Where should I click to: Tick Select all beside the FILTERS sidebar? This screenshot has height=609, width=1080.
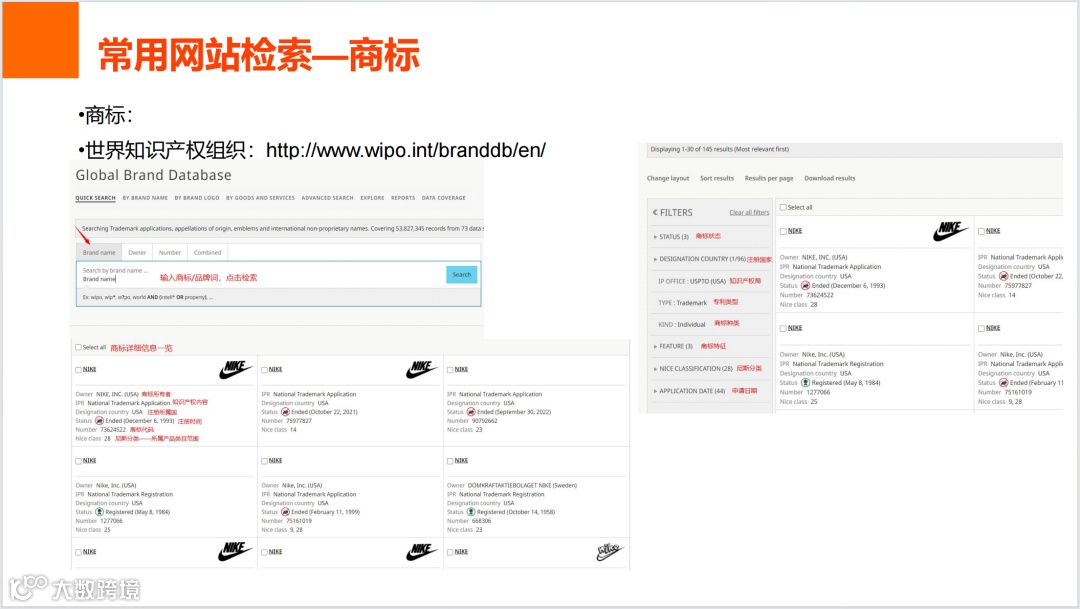click(783, 207)
